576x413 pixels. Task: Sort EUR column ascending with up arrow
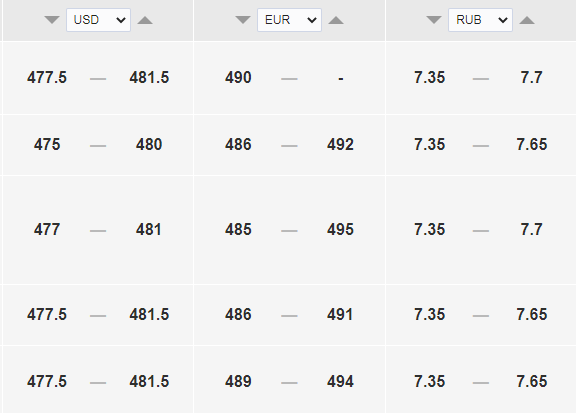point(336,20)
